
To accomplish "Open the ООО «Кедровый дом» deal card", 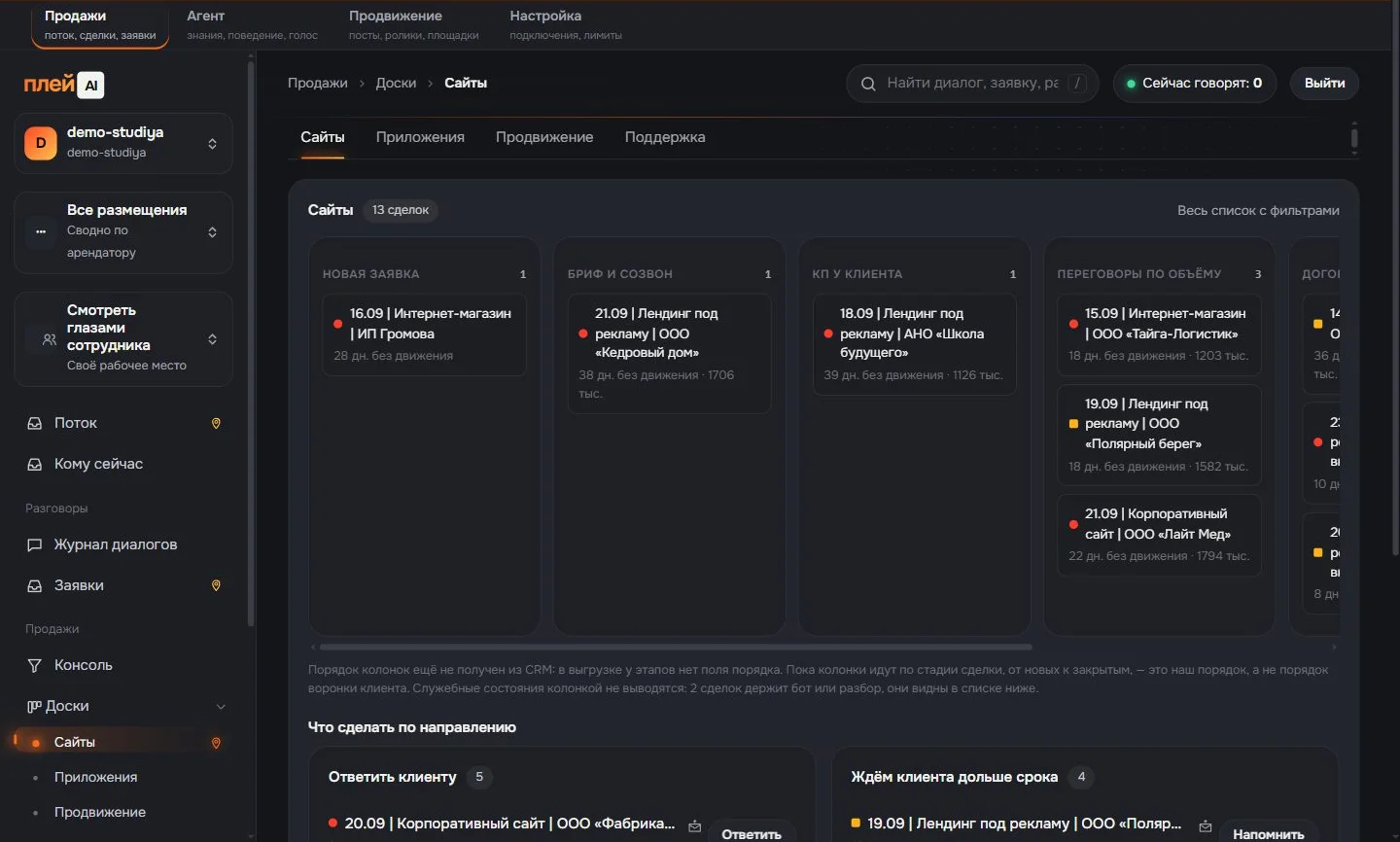I will 669,354.
